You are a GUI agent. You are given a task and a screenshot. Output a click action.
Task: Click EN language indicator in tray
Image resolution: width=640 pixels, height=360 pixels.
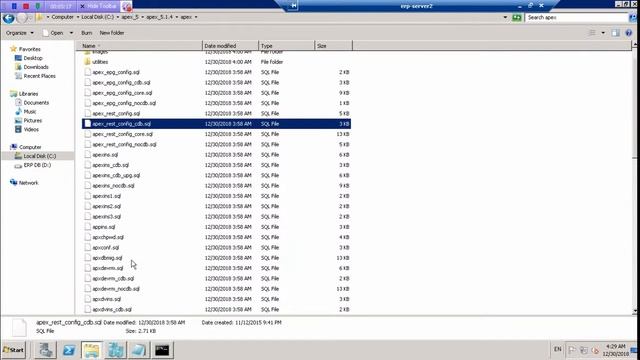558,349
